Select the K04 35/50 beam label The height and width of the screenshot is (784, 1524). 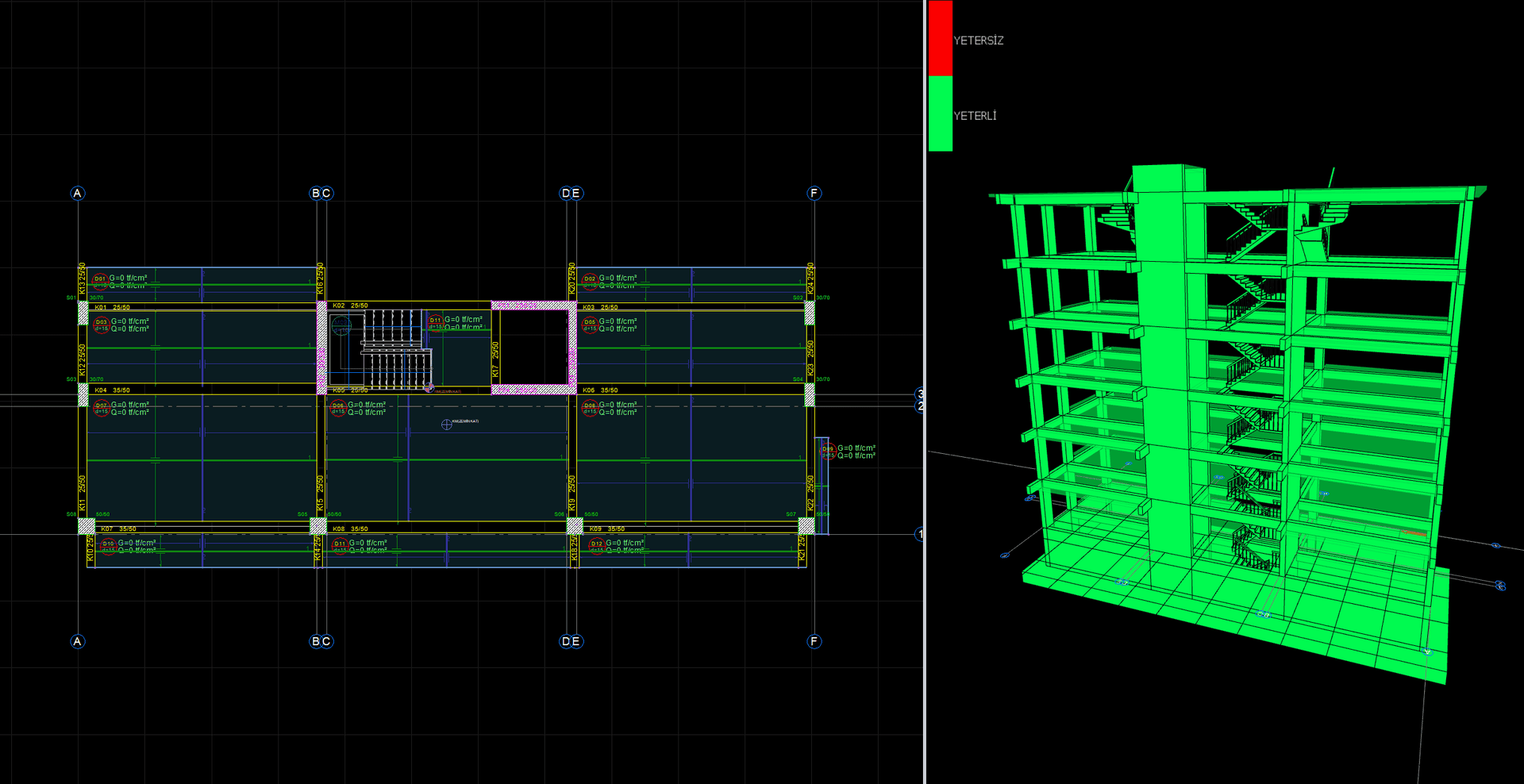(112, 390)
